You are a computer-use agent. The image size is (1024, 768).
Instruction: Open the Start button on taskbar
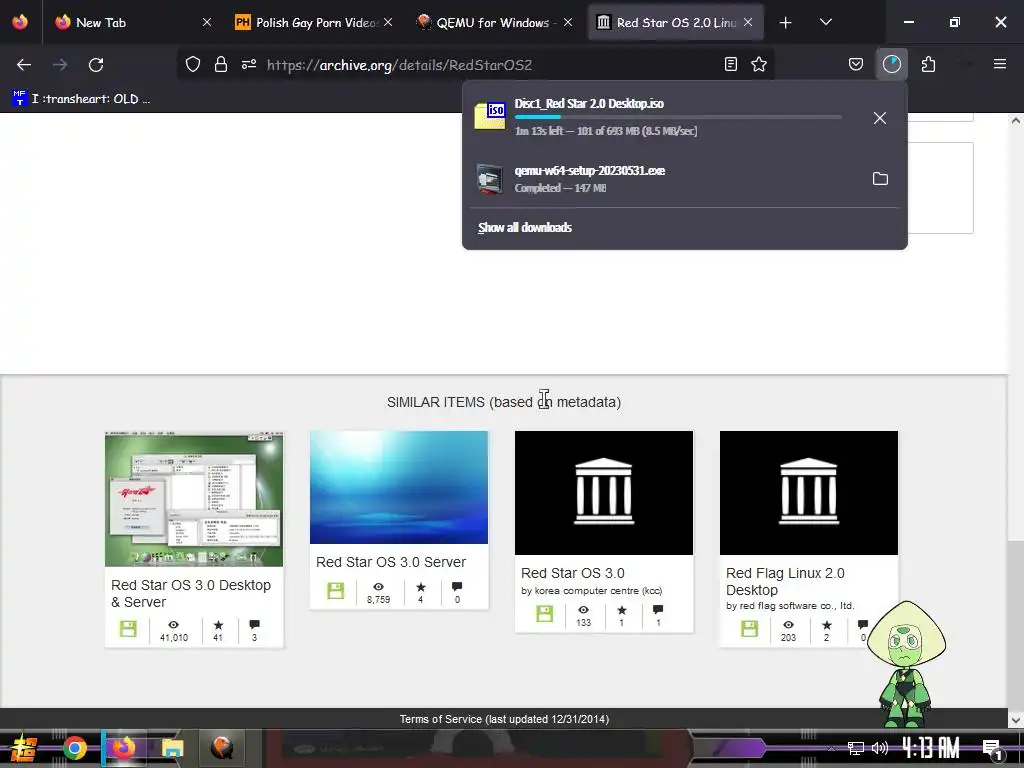(25, 748)
